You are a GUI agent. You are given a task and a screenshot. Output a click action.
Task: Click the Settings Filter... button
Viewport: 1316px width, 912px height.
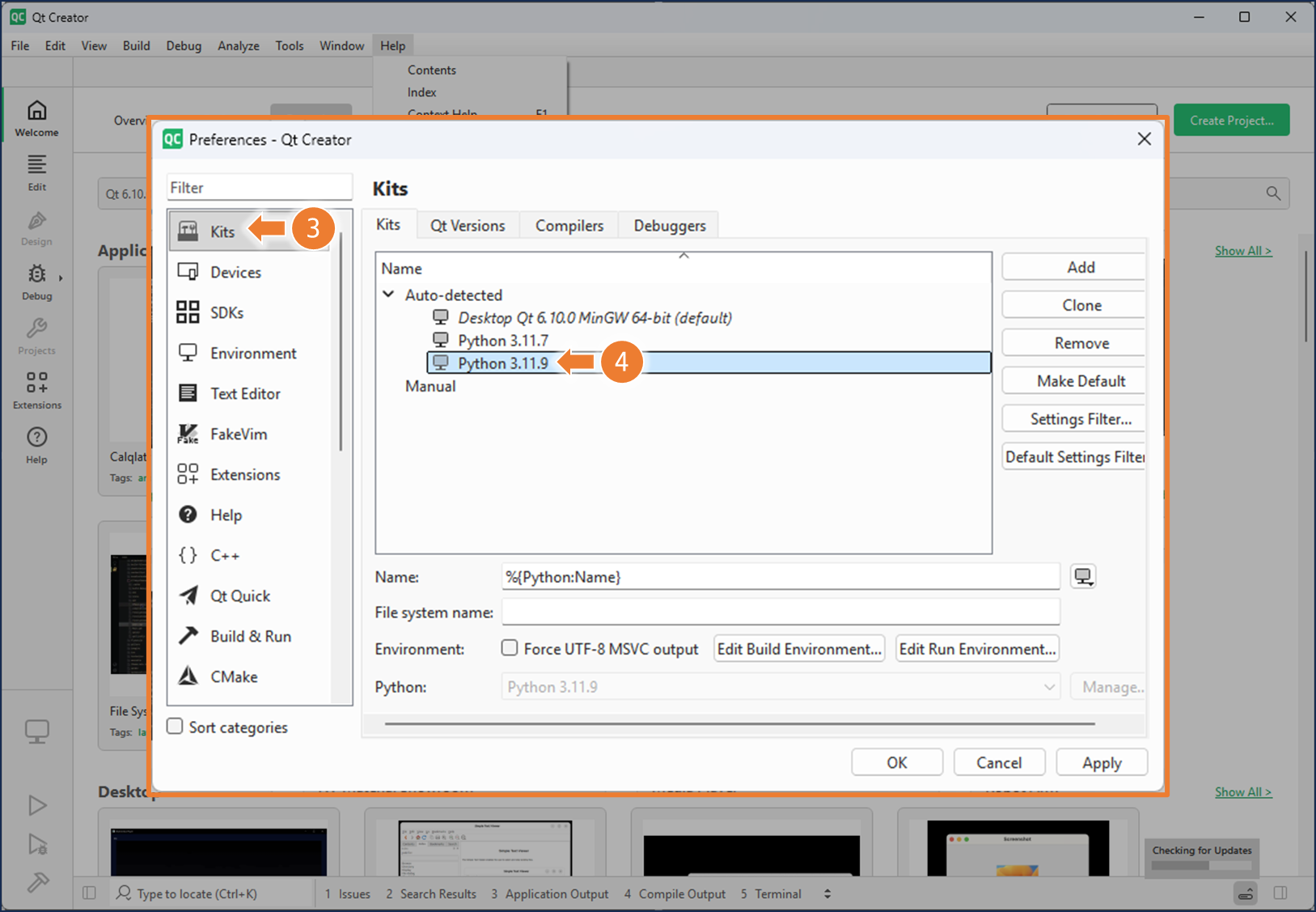[x=1073, y=419]
